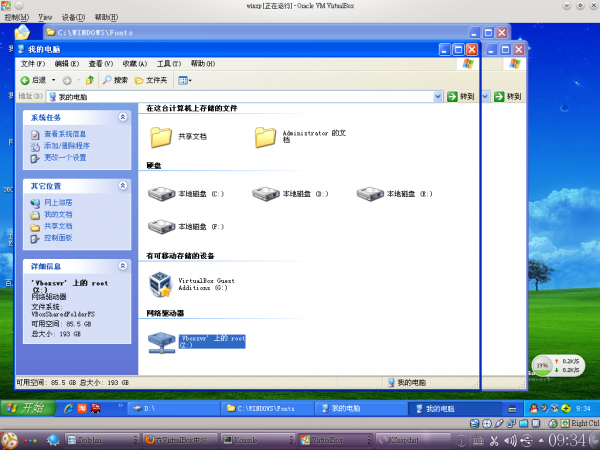Expand the address dropdown of the rear window
The width and height of the screenshot is (600, 450).
coord(485,97)
